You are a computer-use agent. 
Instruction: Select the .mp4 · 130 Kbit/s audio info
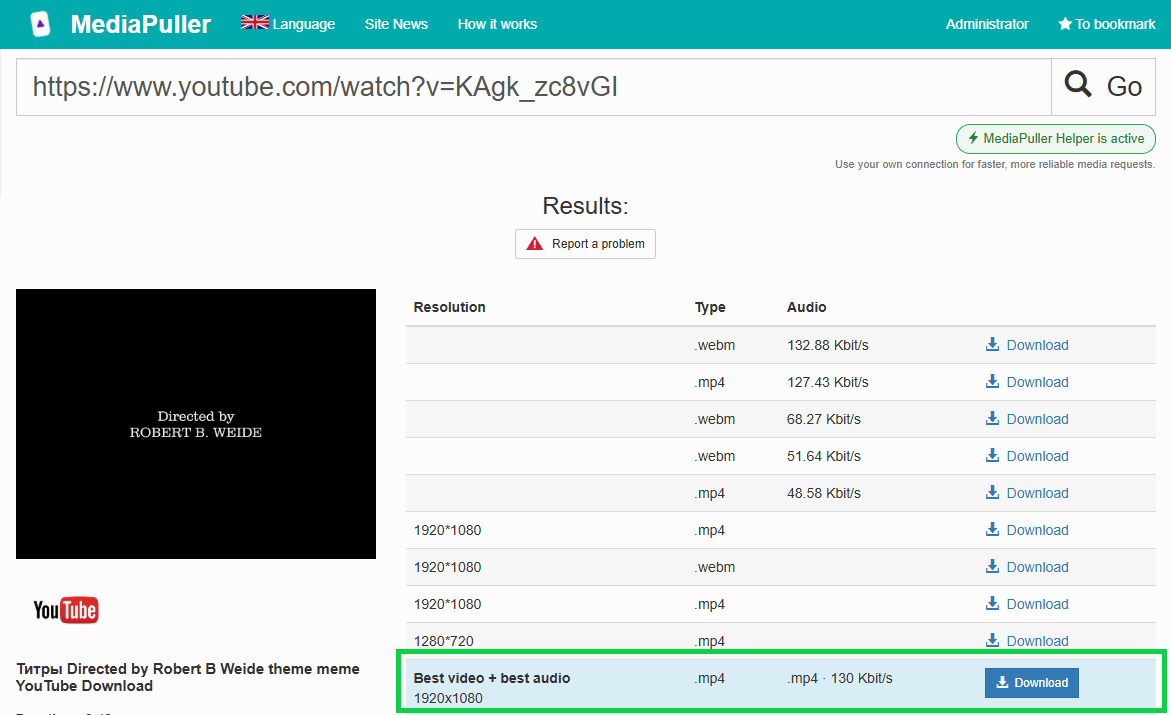(x=839, y=678)
